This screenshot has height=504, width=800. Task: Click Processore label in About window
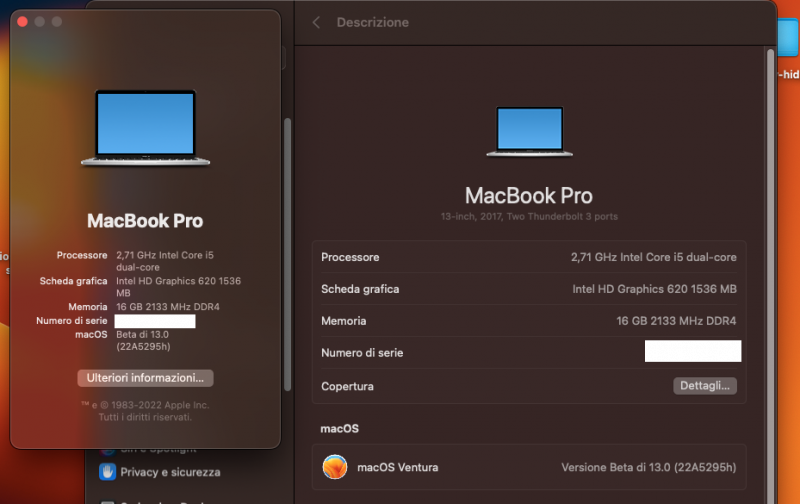(82, 255)
